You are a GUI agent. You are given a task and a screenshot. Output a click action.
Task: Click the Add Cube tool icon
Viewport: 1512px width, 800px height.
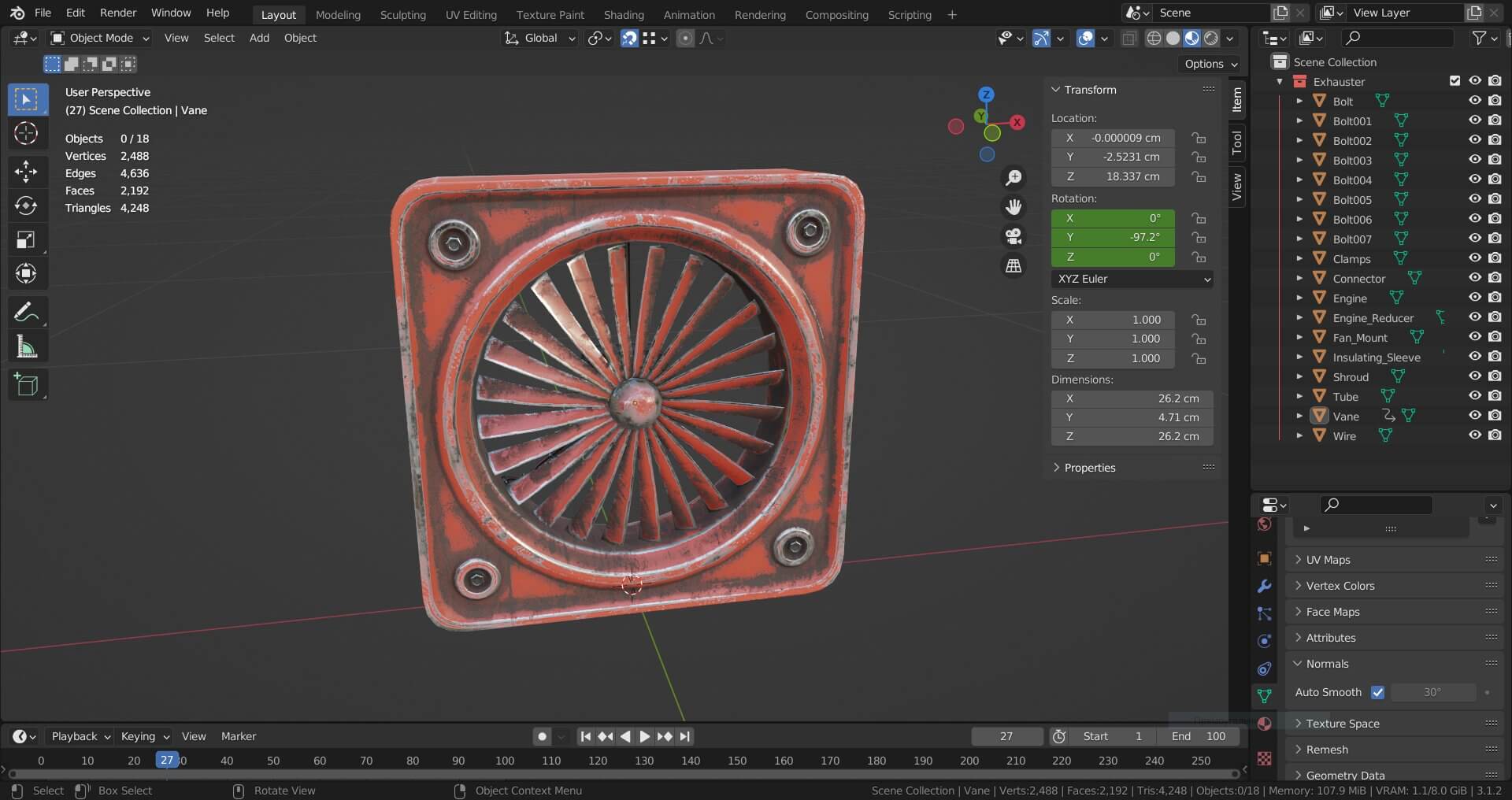click(x=26, y=385)
